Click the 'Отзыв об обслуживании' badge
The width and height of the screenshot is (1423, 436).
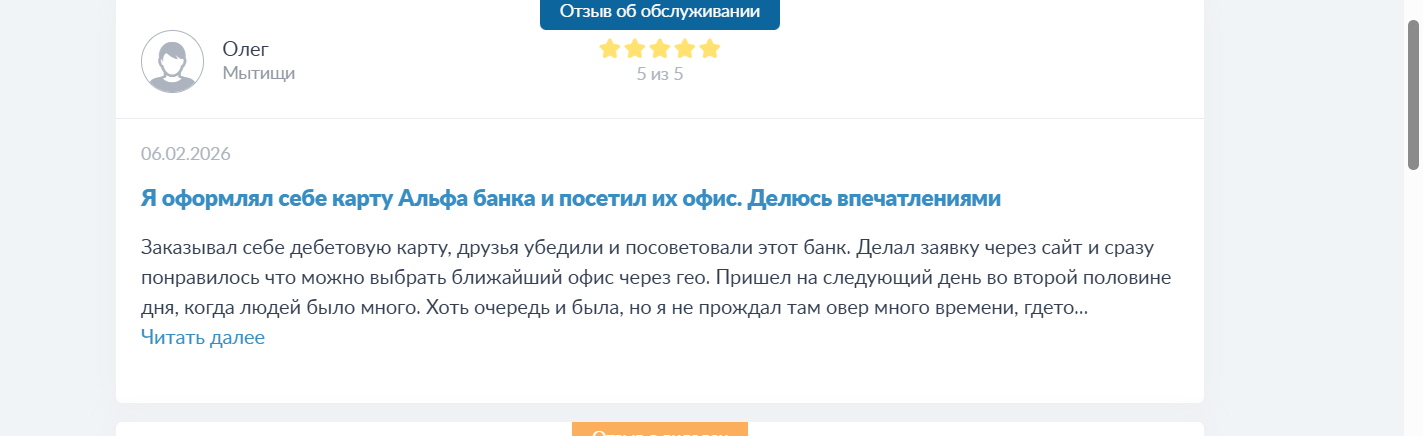[660, 13]
